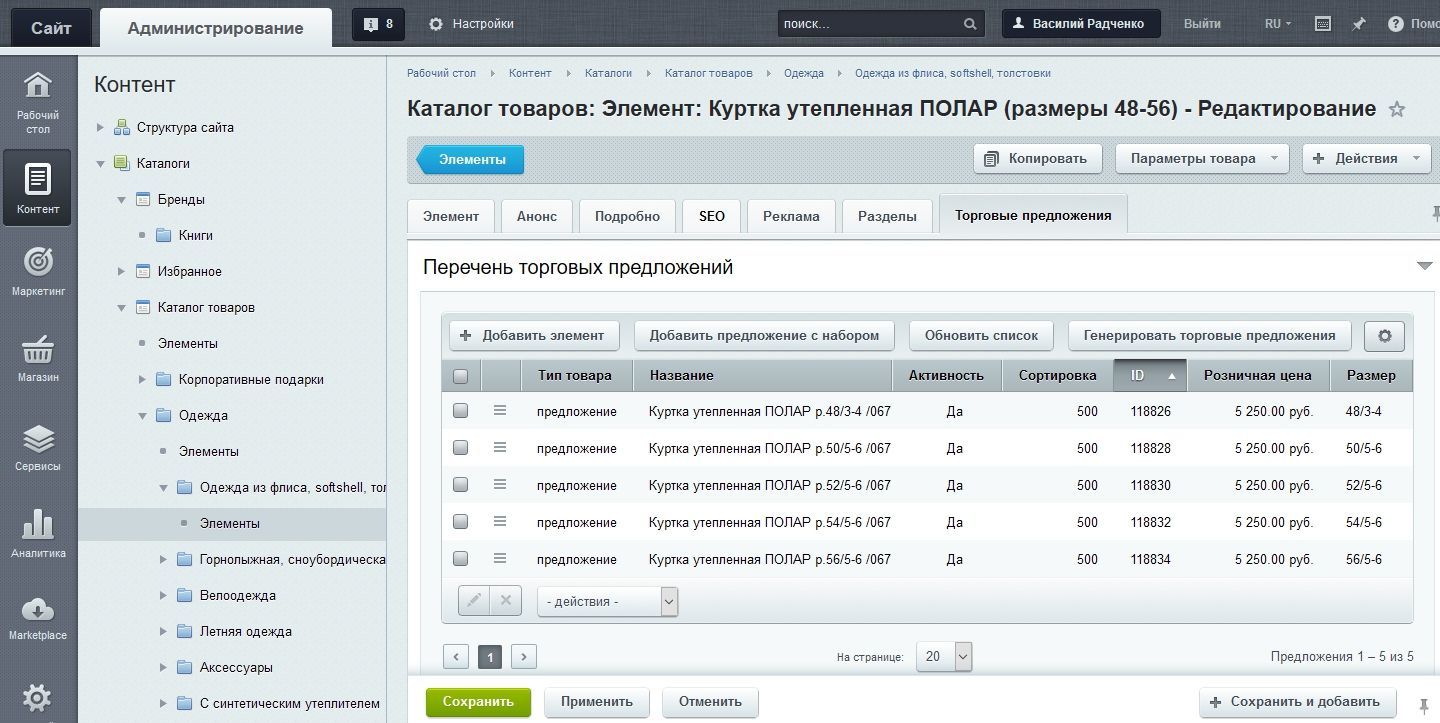This screenshot has width=1440, height=723.
Task: Click the search magnifier icon
Action: [970, 24]
